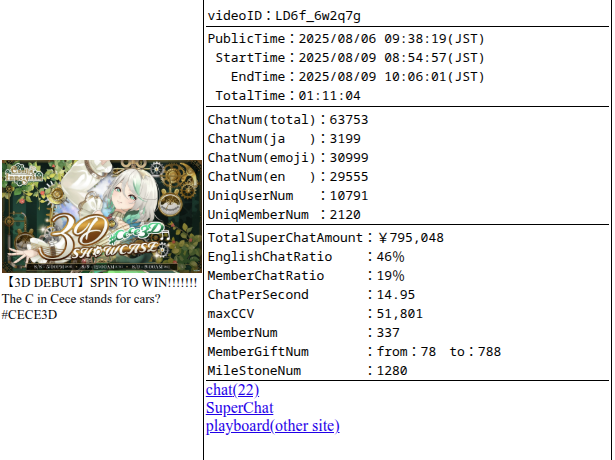This screenshot has height=460, width=615.
Task: Click TotalSuperChatAmount ¥795,048 row
Action: [326, 238]
